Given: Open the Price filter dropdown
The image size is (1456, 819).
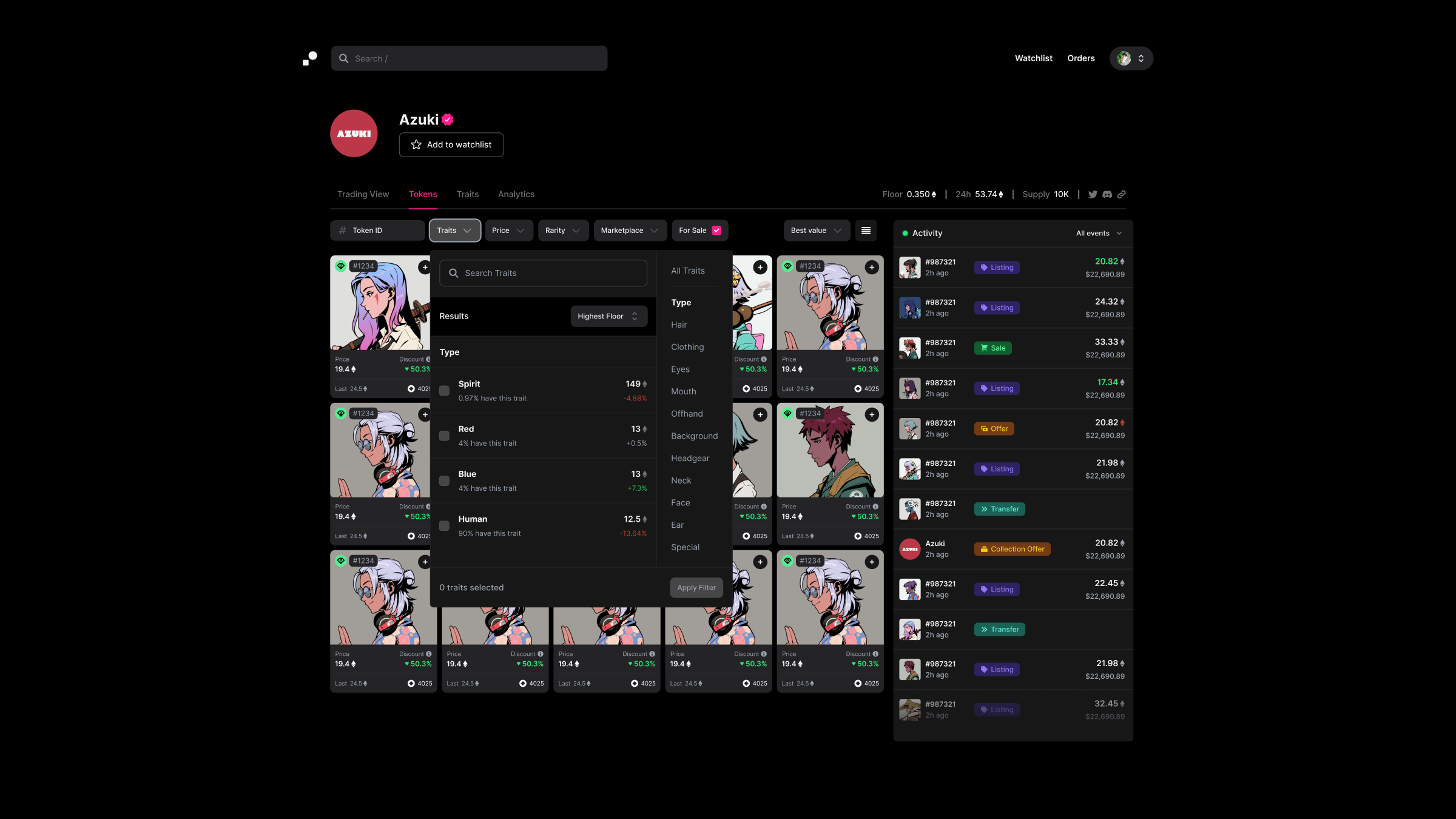Looking at the screenshot, I should coord(508,231).
